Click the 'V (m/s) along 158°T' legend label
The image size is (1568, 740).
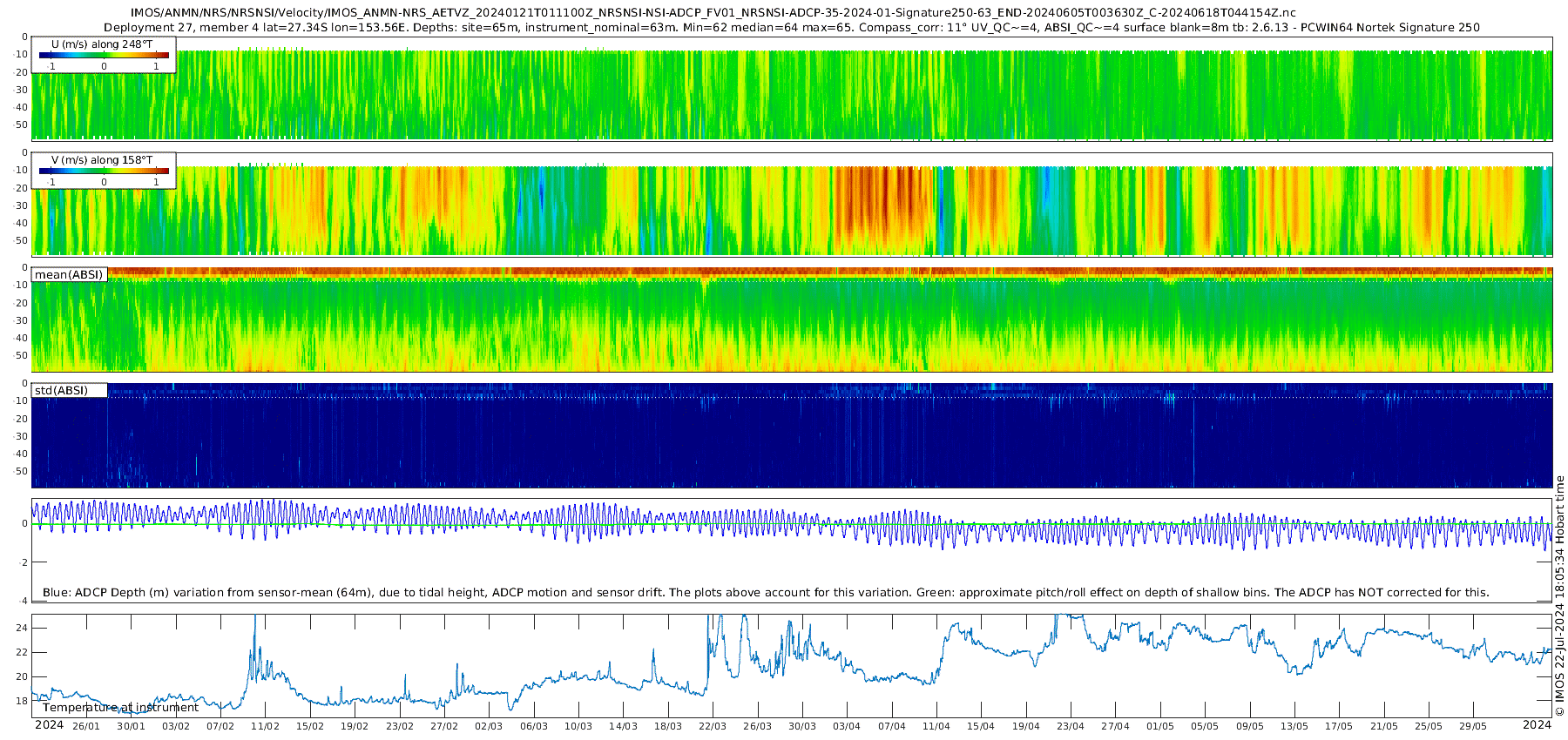[x=102, y=160]
